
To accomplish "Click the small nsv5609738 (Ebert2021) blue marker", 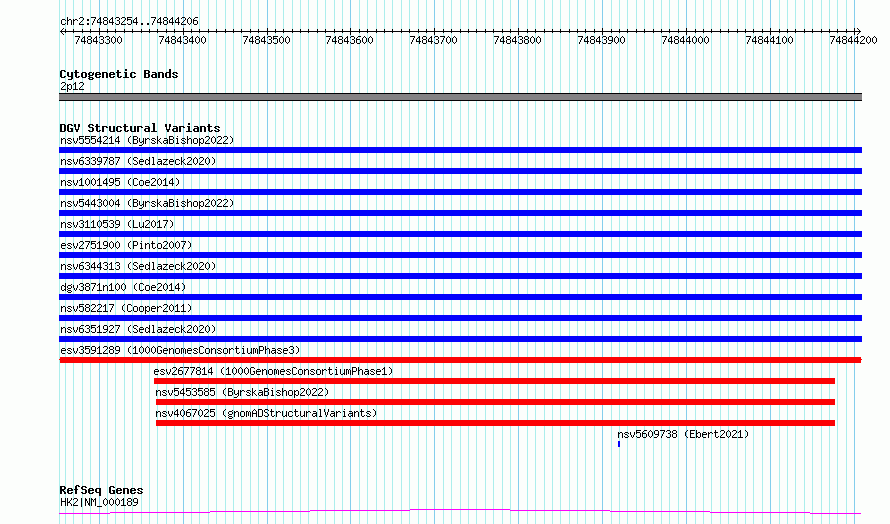I will 619,443.
